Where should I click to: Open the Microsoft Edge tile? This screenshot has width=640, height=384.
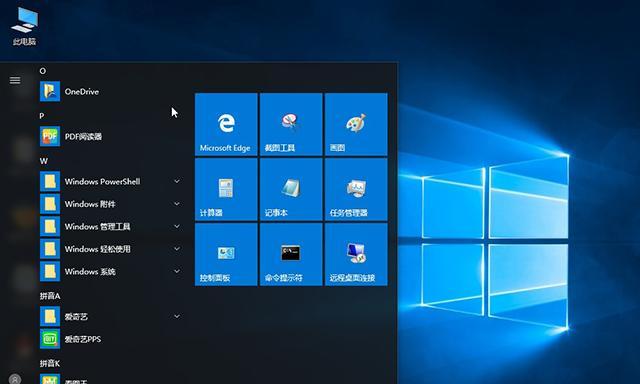(226, 124)
